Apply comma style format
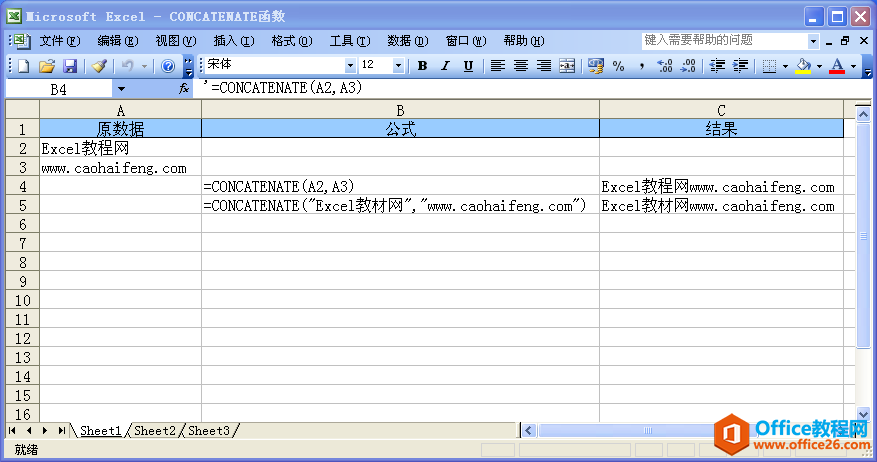The width and height of the screenshot is (877, 462). tap(642, 66)
